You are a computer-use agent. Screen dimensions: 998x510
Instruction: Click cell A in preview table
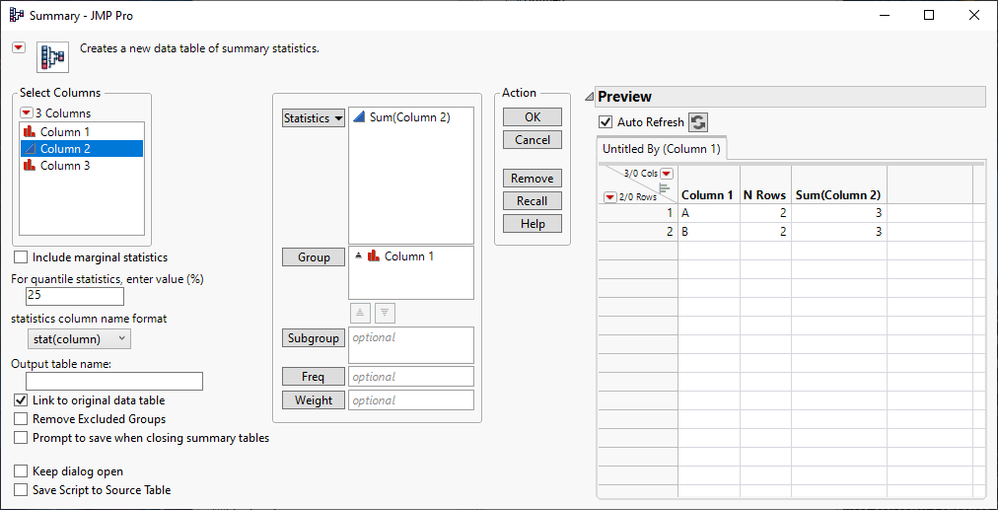coord(708,213)
